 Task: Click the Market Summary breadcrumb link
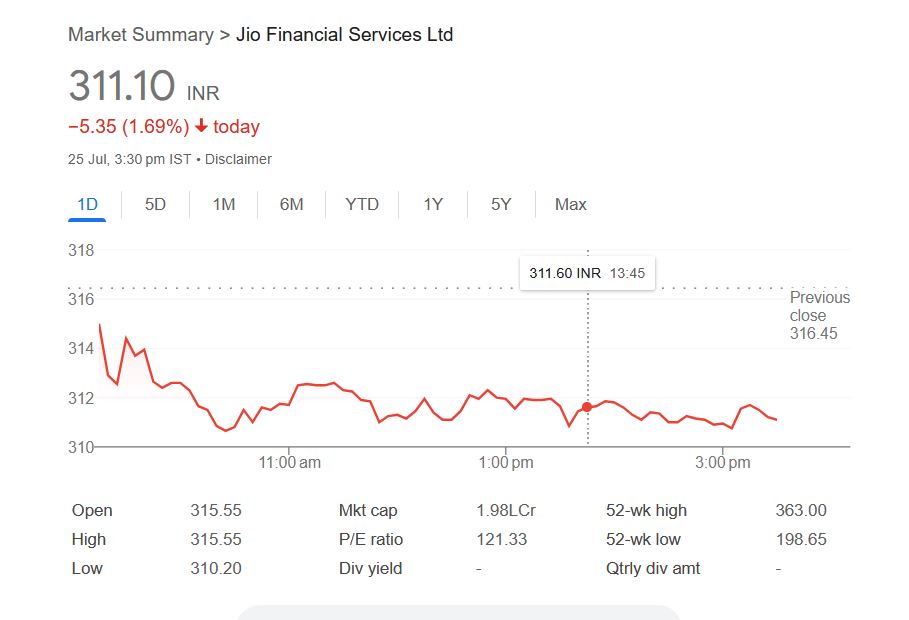pos(141,35)
